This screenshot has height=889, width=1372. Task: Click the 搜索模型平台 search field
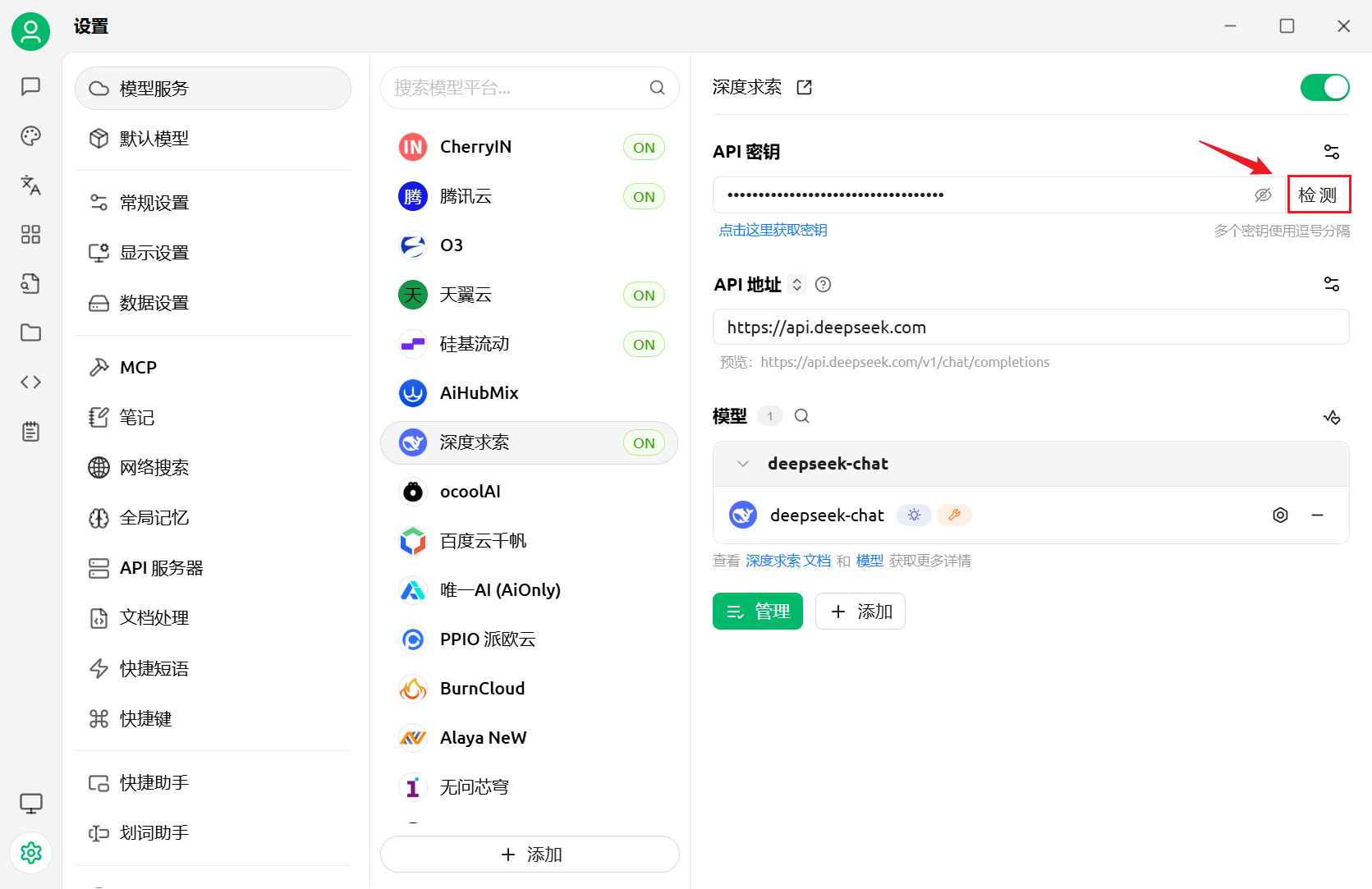click(x=530, y=88)
